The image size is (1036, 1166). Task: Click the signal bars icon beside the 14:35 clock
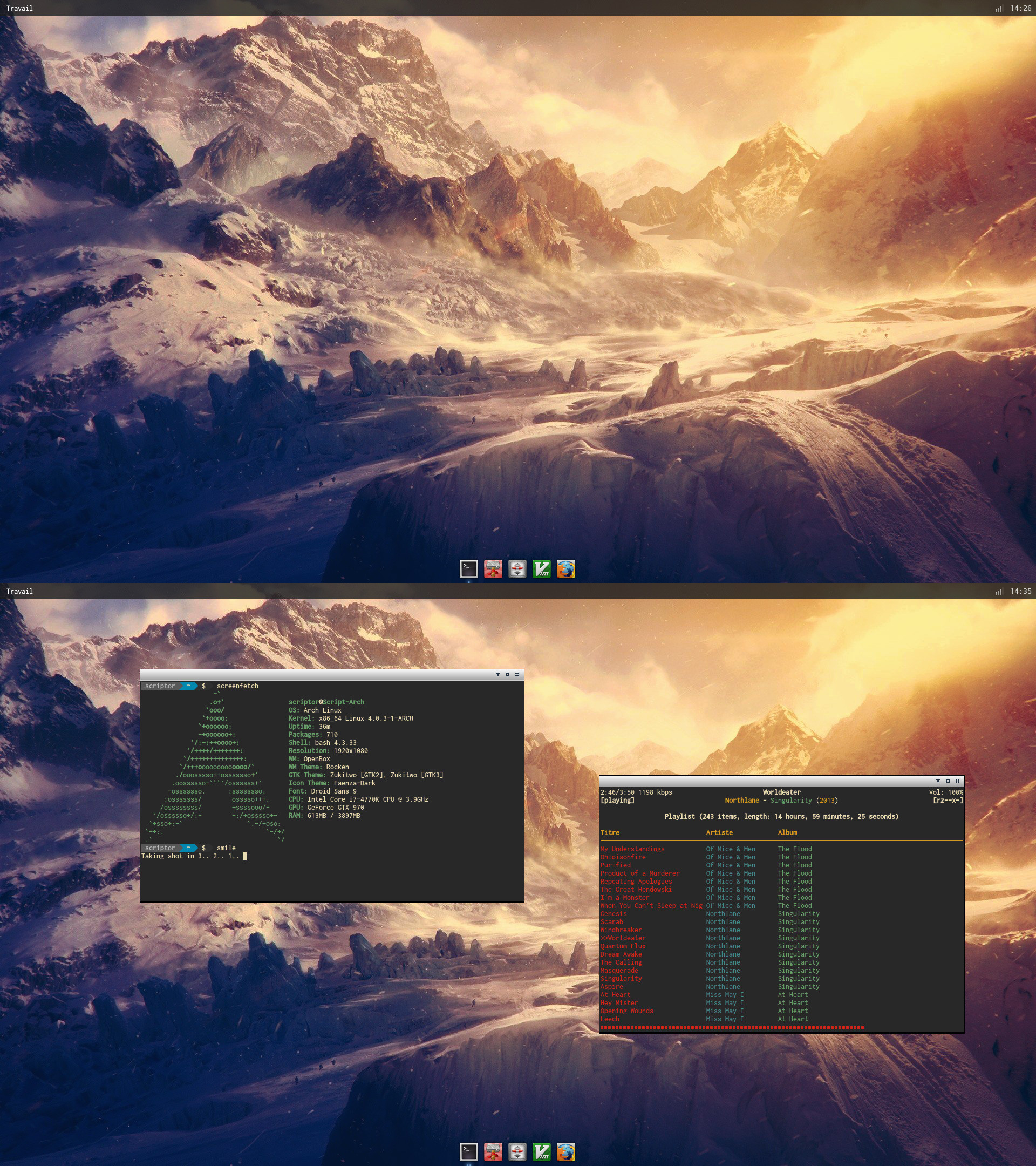click(999, 592)
